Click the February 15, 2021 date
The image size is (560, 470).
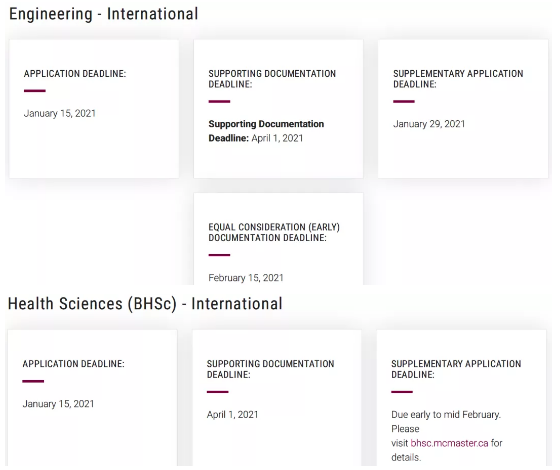(246, 278)
